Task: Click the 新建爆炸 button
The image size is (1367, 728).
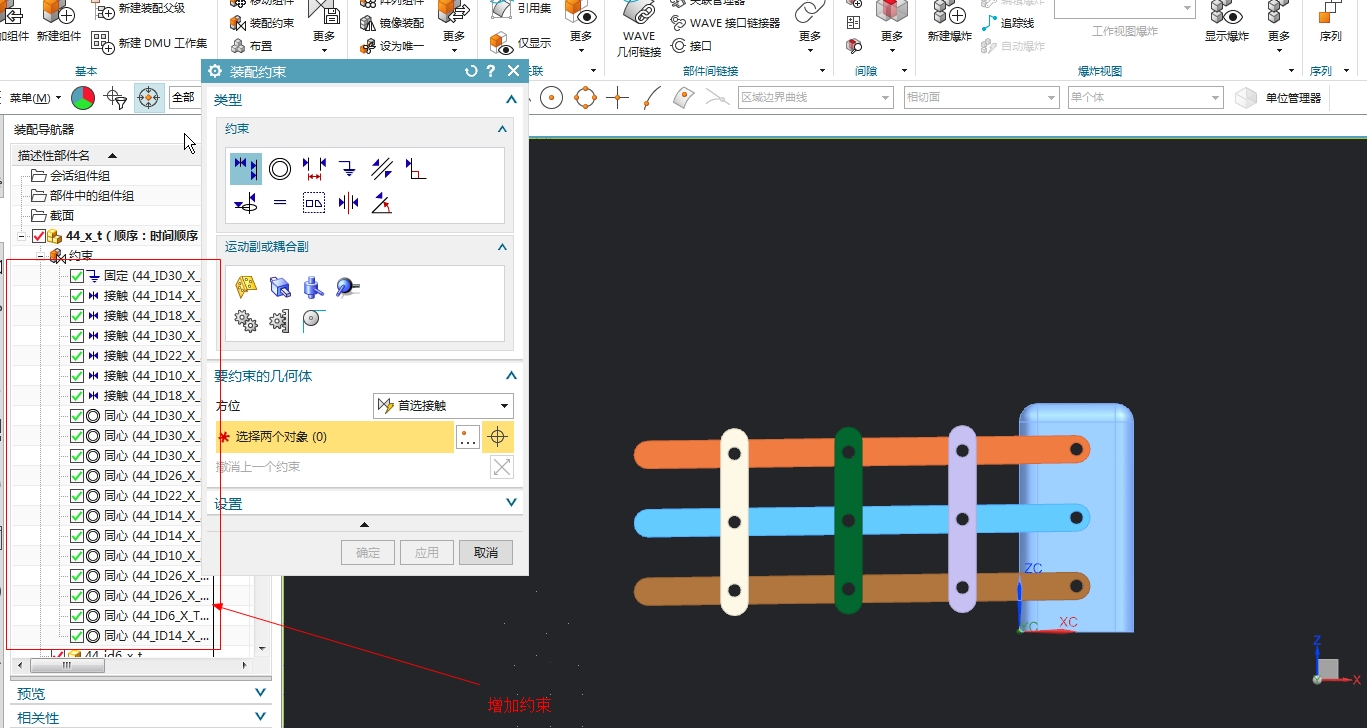Action: pyautogui.click(x=949, y=22)
